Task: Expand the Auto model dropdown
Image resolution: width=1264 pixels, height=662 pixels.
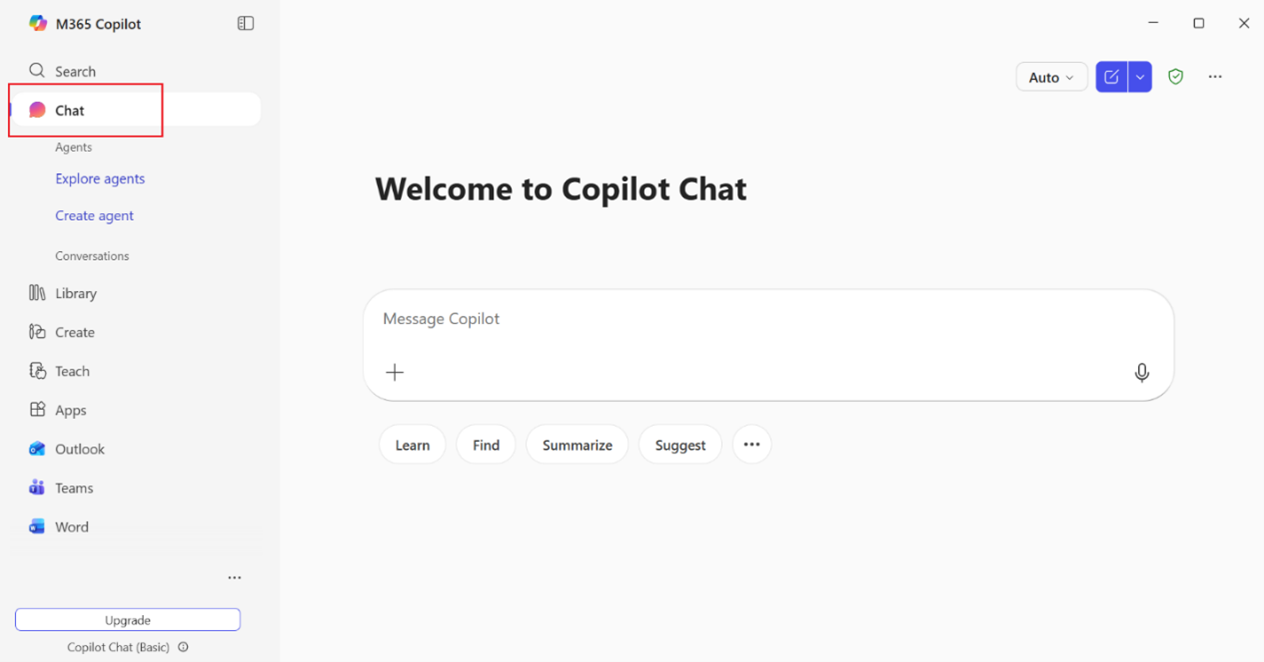Action: (1051, 77)
